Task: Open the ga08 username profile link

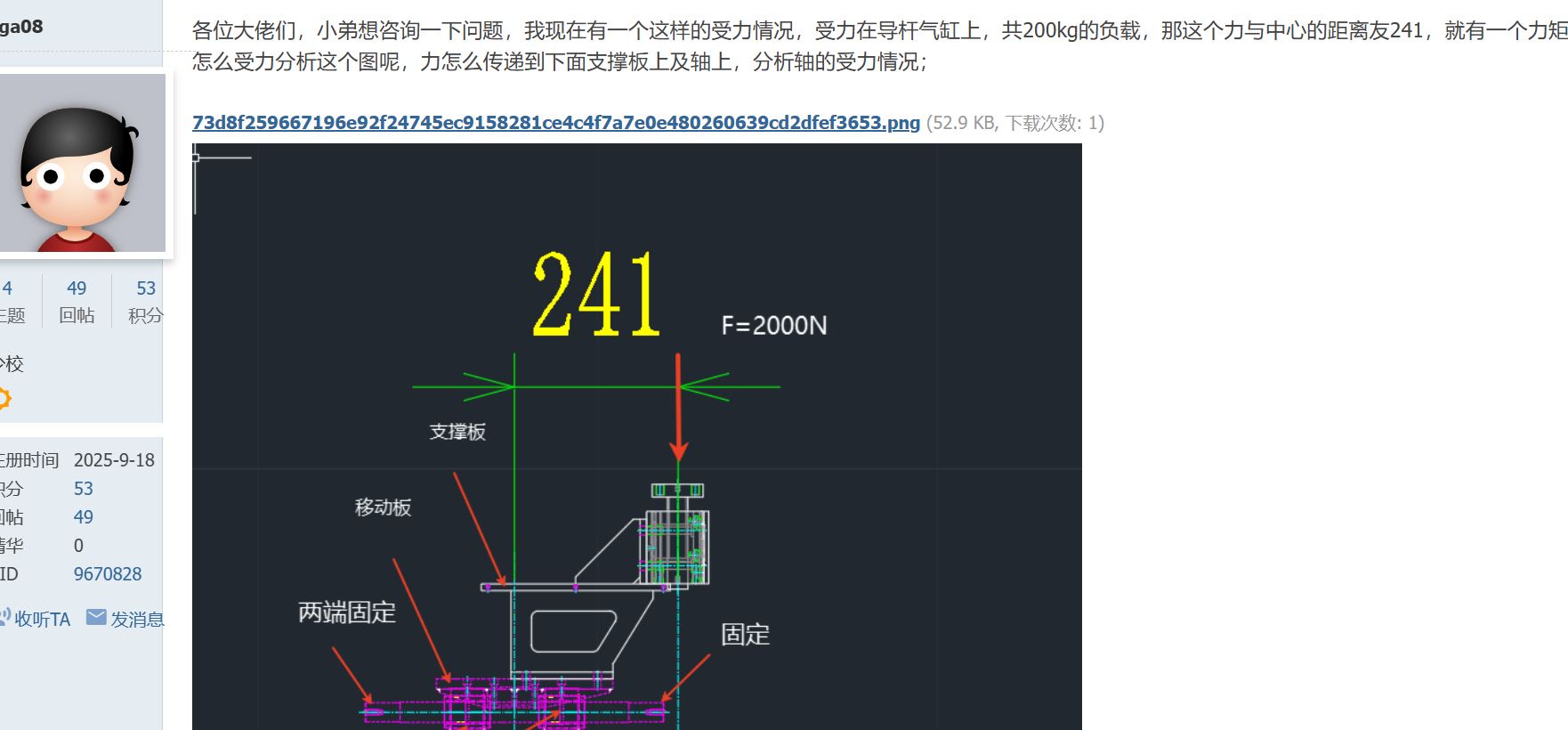Action: point(20,27)
